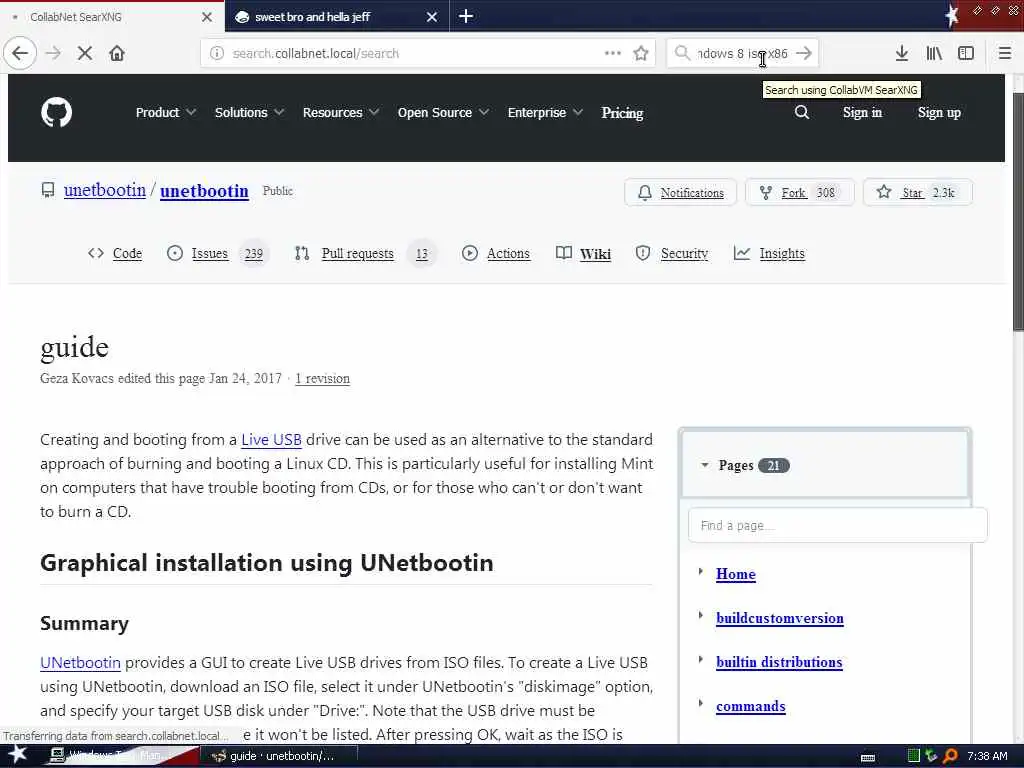1024x768 pixels.
Task: Click the Sign in link
Action: [x=862, y=112]
